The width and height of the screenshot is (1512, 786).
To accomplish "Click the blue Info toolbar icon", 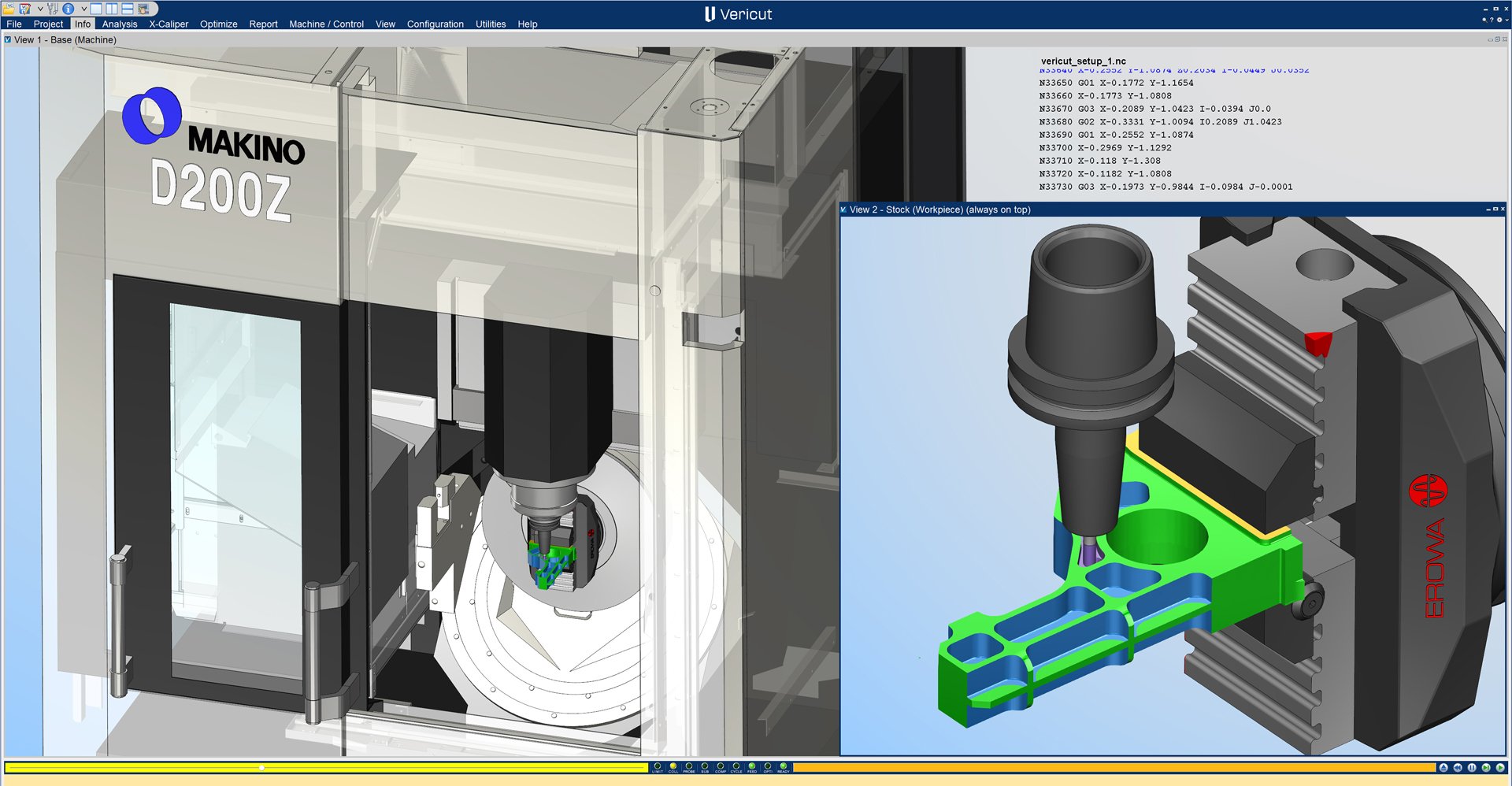I will pyautogui.click(x=67, y=8).
